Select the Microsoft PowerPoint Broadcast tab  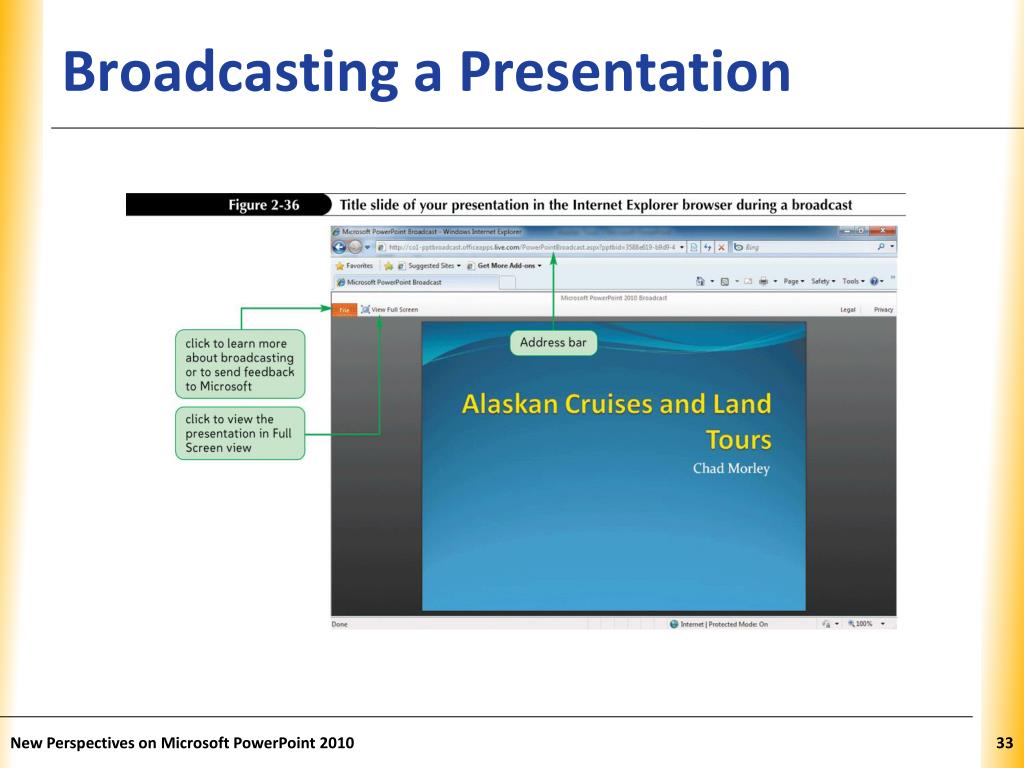417,282
